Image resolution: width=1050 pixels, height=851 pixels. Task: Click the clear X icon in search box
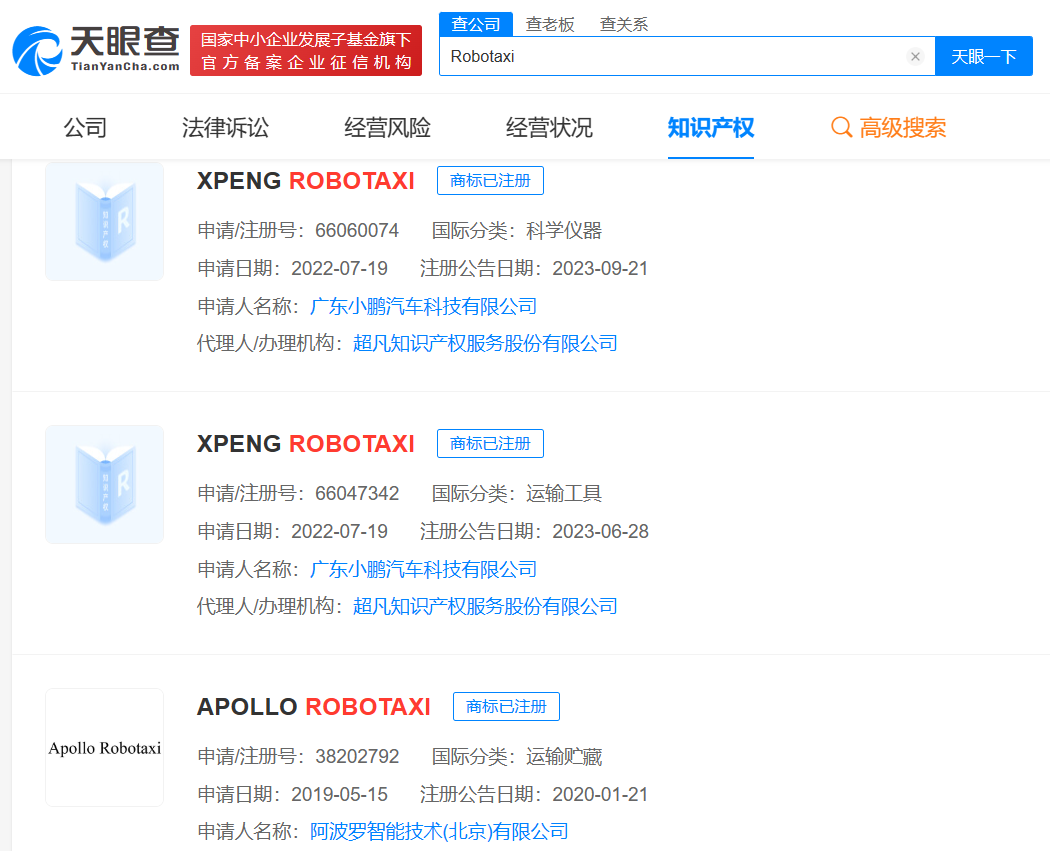pyautogui.click(x=915, y=57)
